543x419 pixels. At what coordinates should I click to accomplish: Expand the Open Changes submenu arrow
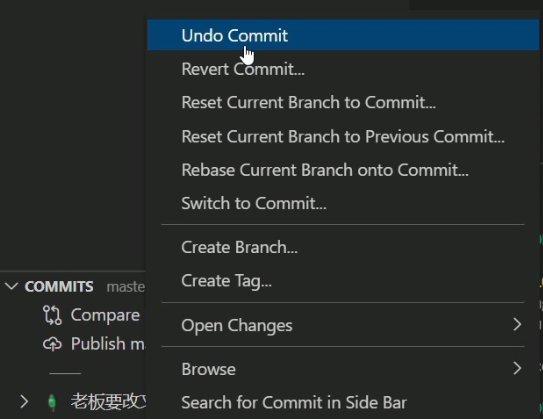pos(517,324)
